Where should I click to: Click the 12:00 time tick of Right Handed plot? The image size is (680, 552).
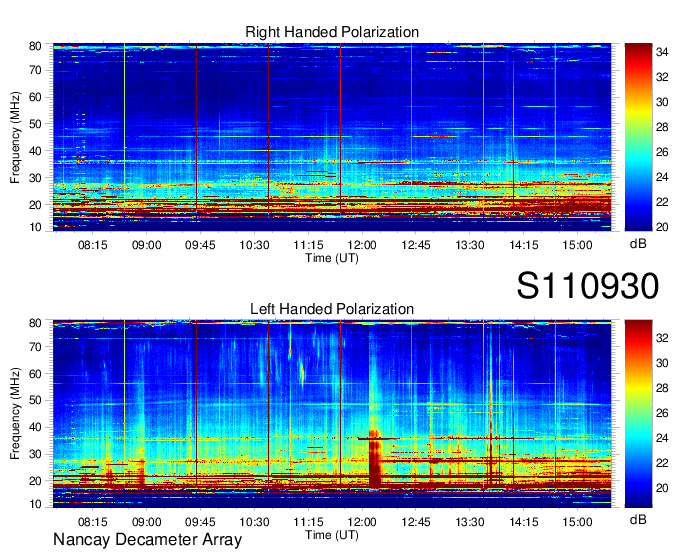point(362,245)
